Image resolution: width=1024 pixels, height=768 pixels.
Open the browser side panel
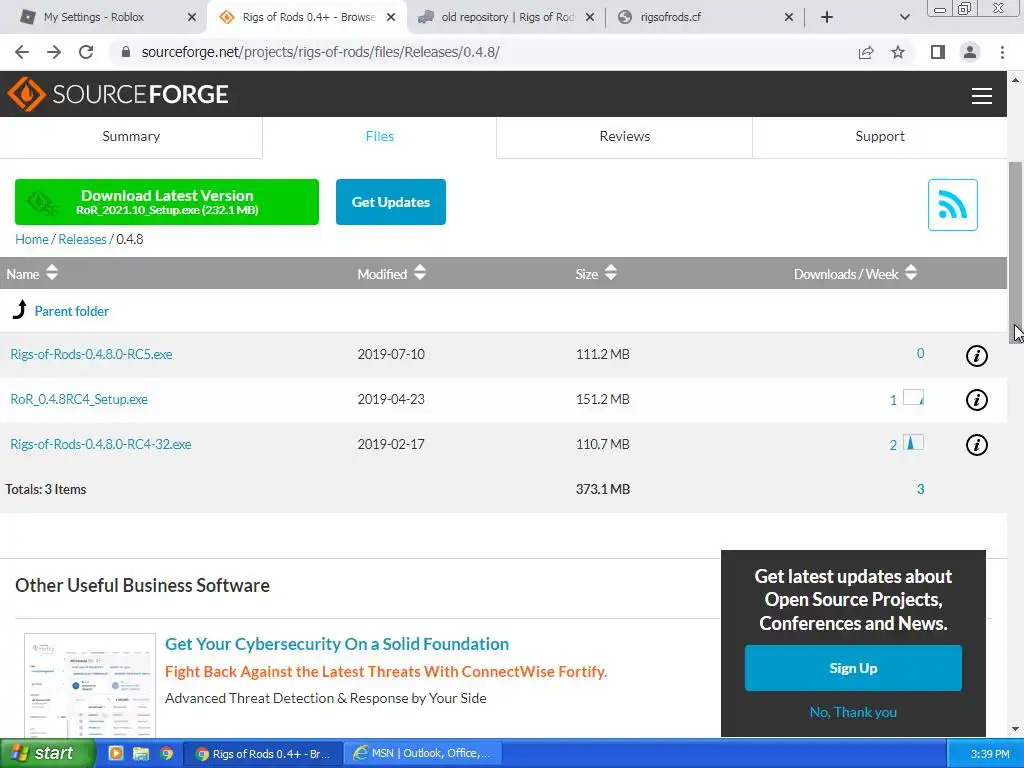coord(938,52)
